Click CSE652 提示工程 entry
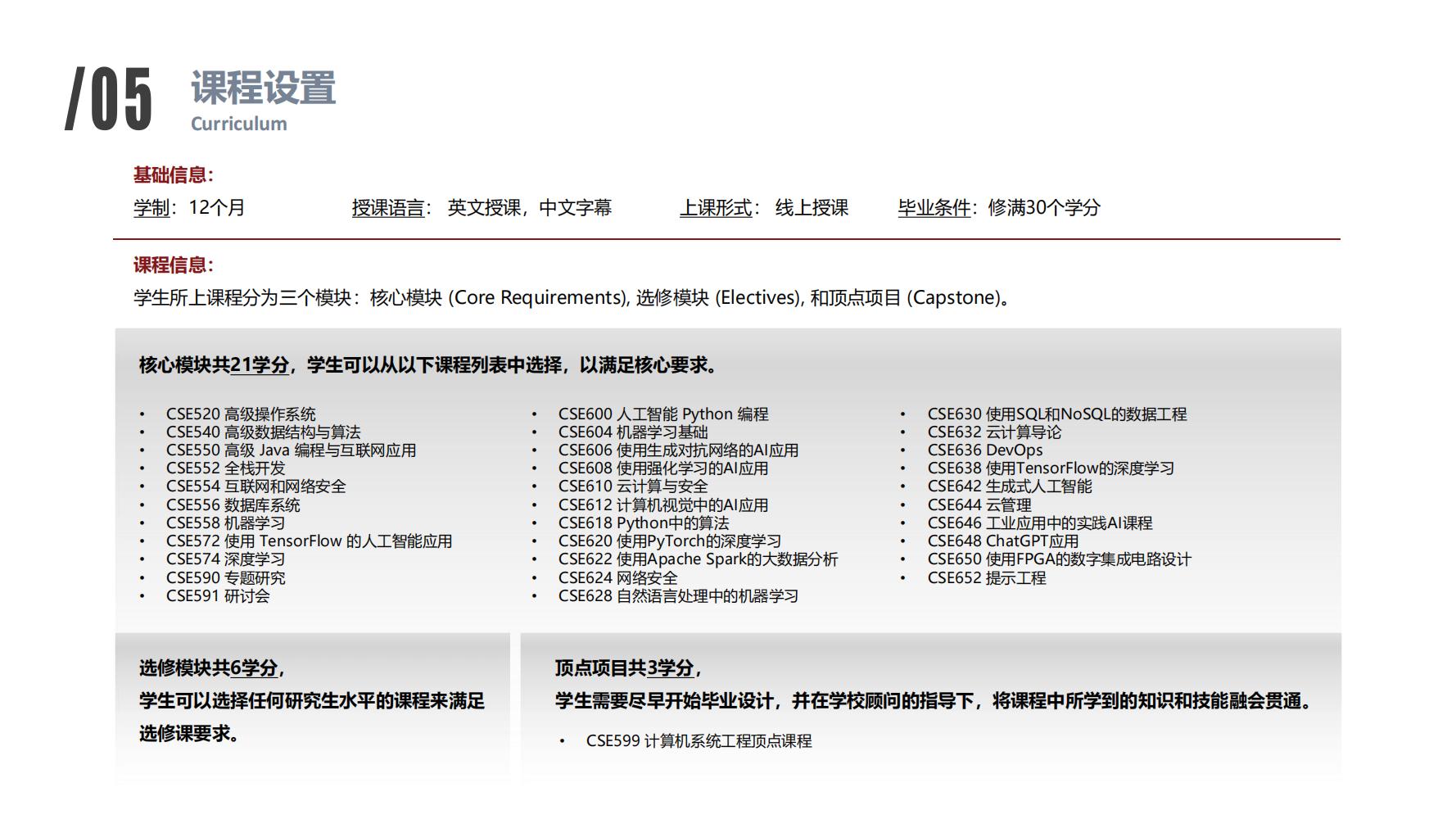 click(987, 578)
